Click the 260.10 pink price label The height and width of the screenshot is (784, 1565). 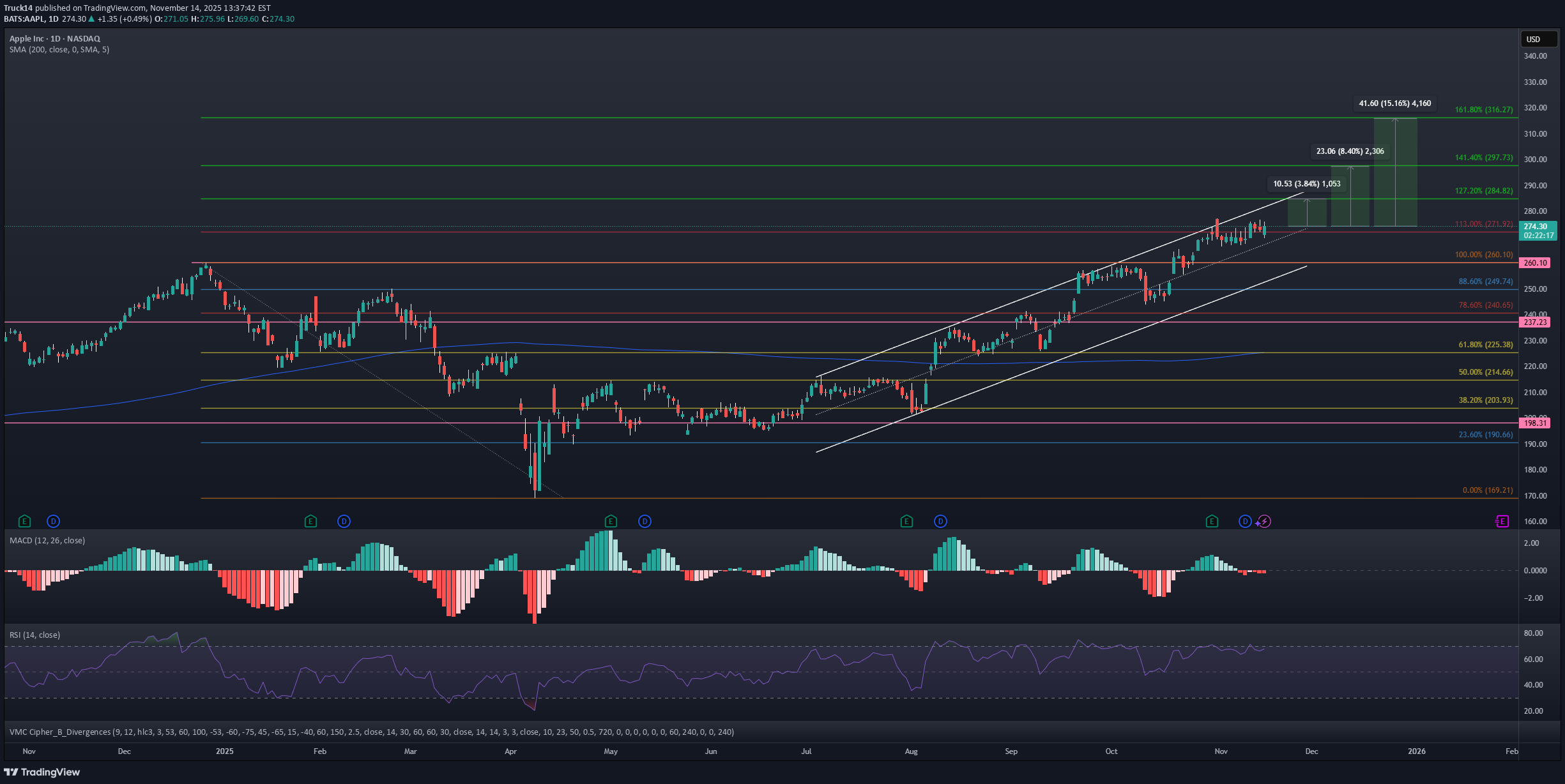pos(1535,263)
